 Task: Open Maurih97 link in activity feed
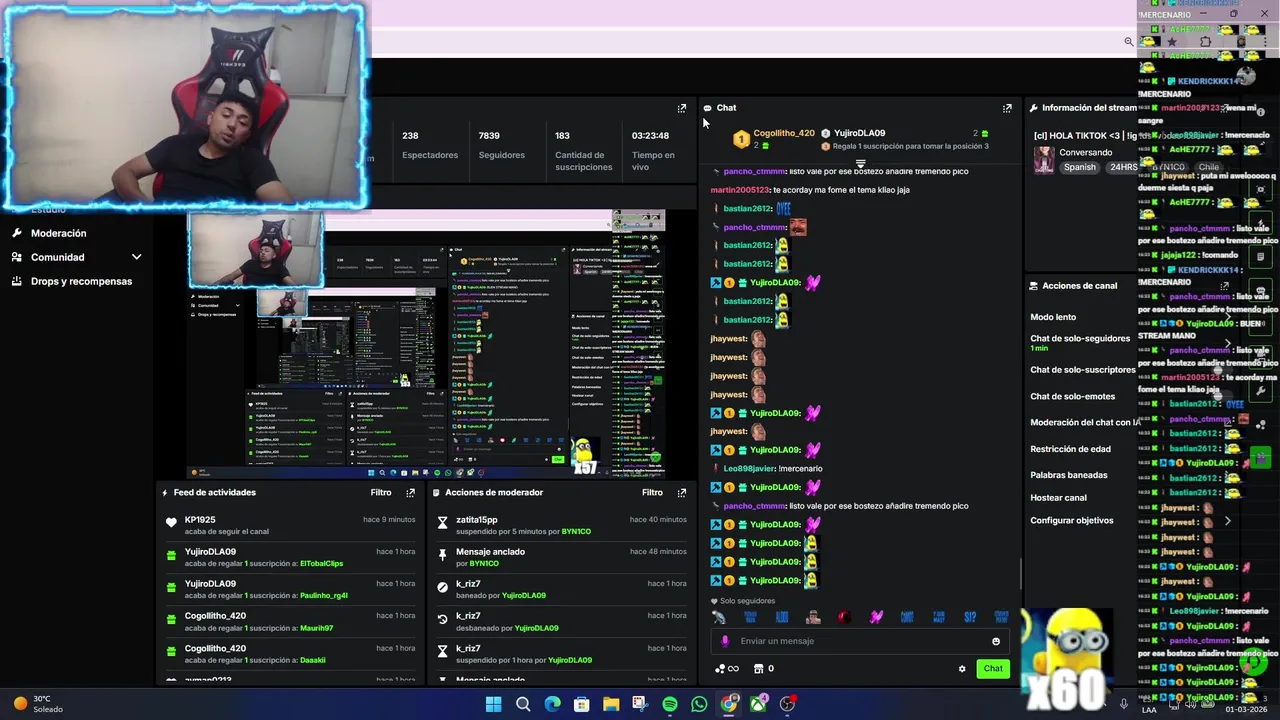click(x=316, y=628)
